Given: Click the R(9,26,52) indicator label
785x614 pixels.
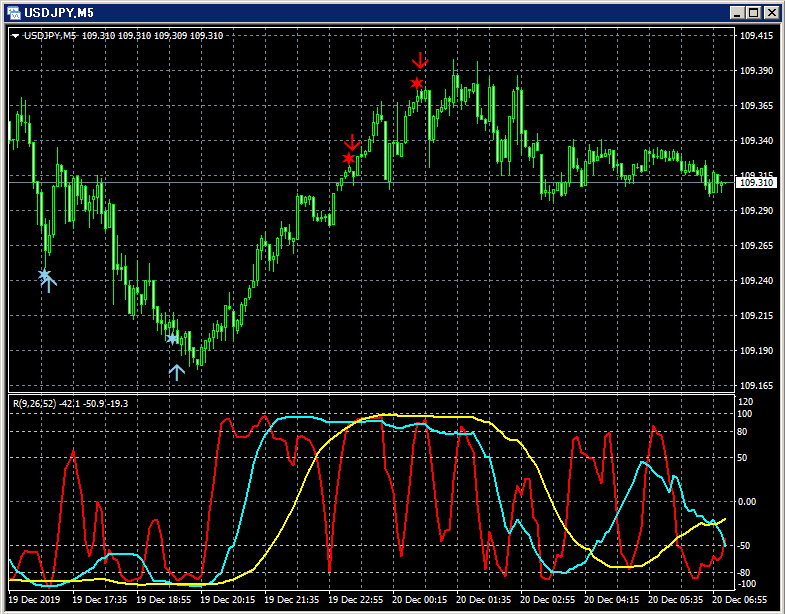Looking at the screenshot, I should pyautogui.click(x=35, y=404).
